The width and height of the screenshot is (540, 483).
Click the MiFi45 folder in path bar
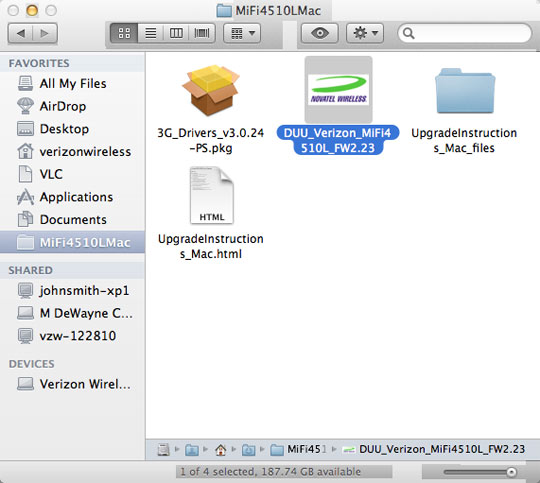click(298, 450)
